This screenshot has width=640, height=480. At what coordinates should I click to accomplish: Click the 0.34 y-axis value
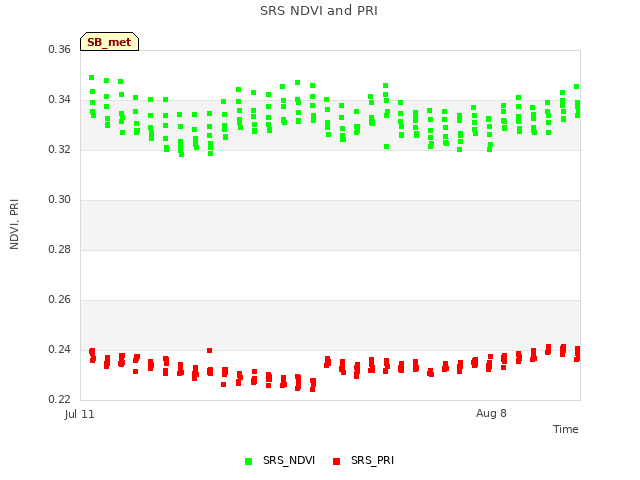coord(60,99)
